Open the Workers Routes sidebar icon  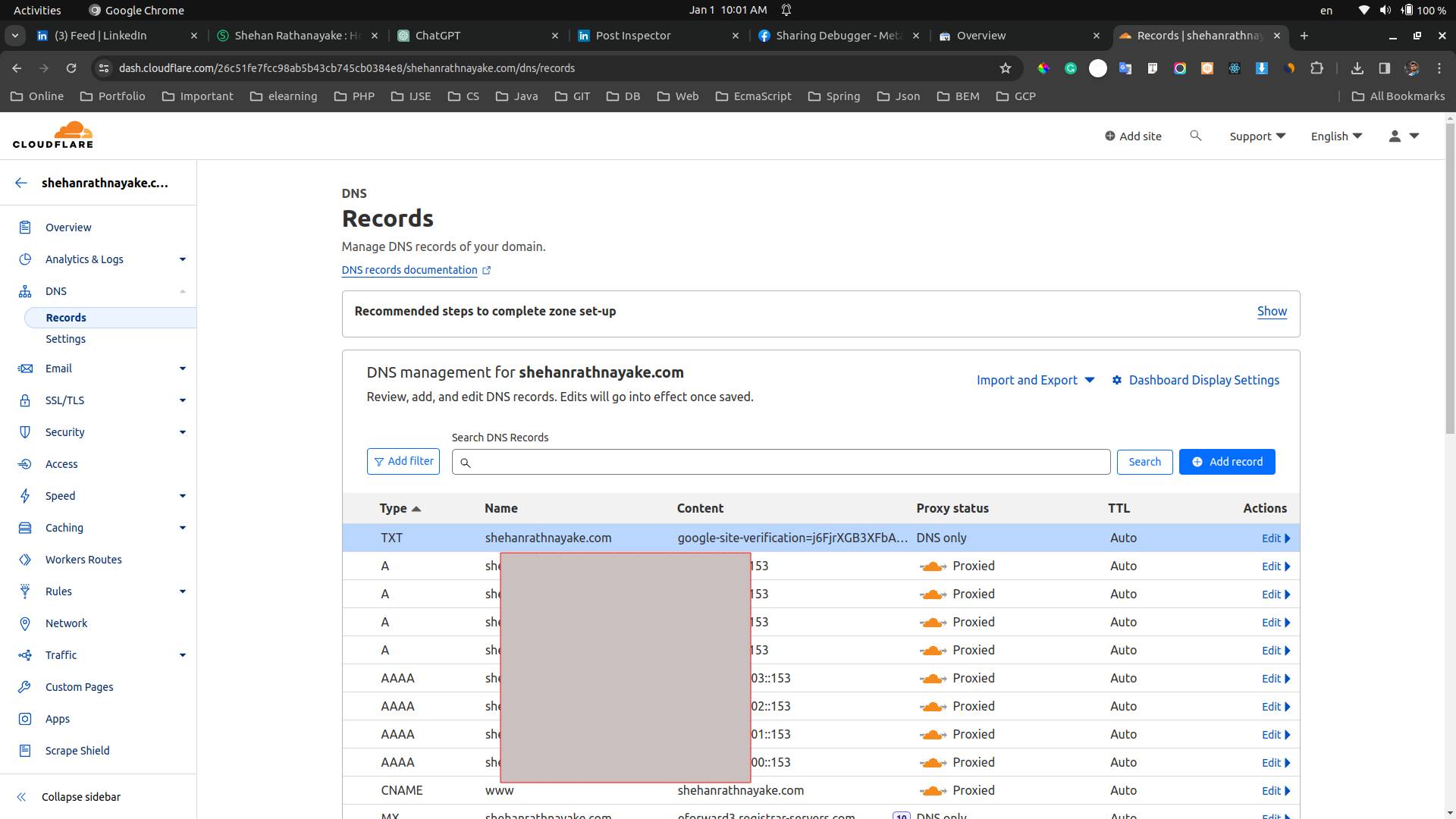tap(25, 560)
